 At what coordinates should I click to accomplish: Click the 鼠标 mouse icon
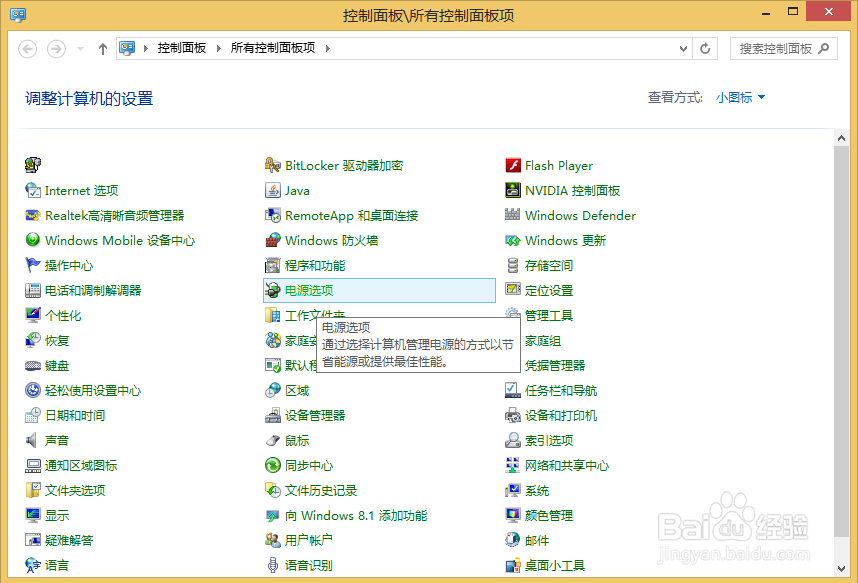coord(273,440)
